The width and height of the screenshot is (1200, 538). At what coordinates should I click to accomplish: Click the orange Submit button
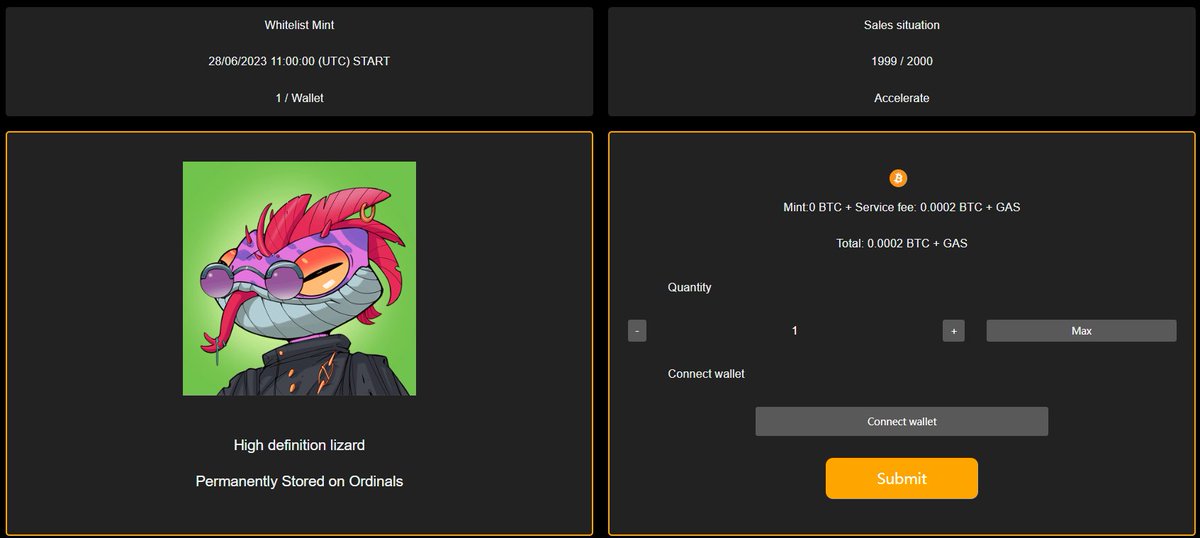[x=901, y=478]
